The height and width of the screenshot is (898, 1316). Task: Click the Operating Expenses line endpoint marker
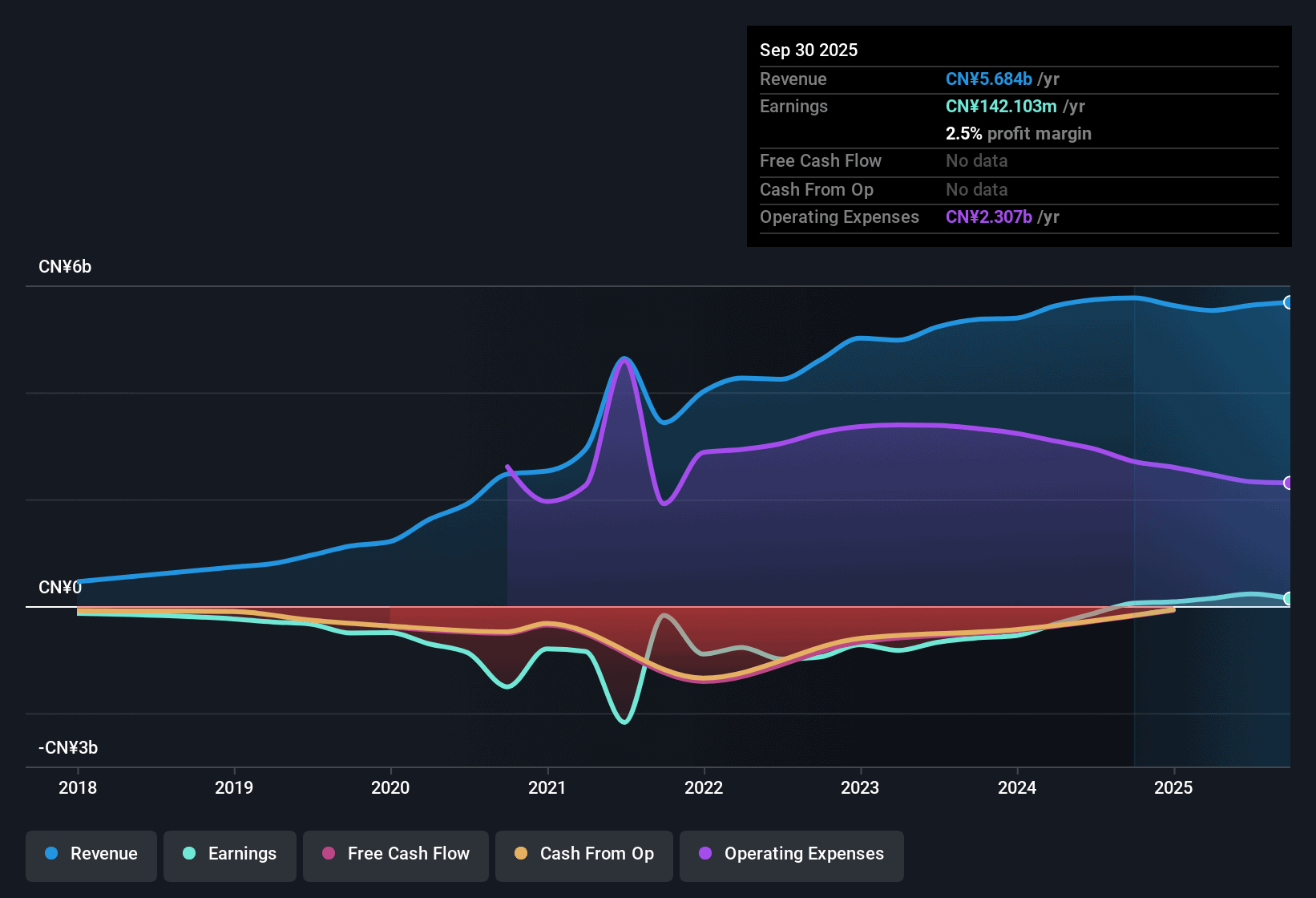(1288, 483)
